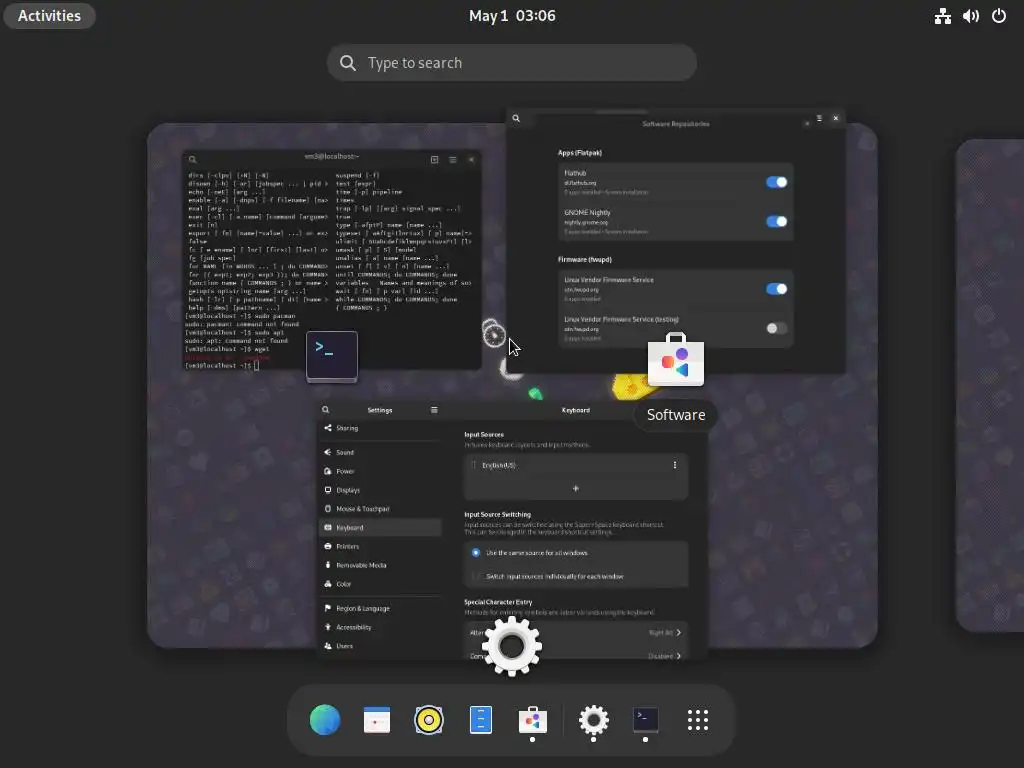The height and width of the screenshot is (768, 1024).
Task: Select Use the same source for all windows
Action: click(x=475, y=552)
